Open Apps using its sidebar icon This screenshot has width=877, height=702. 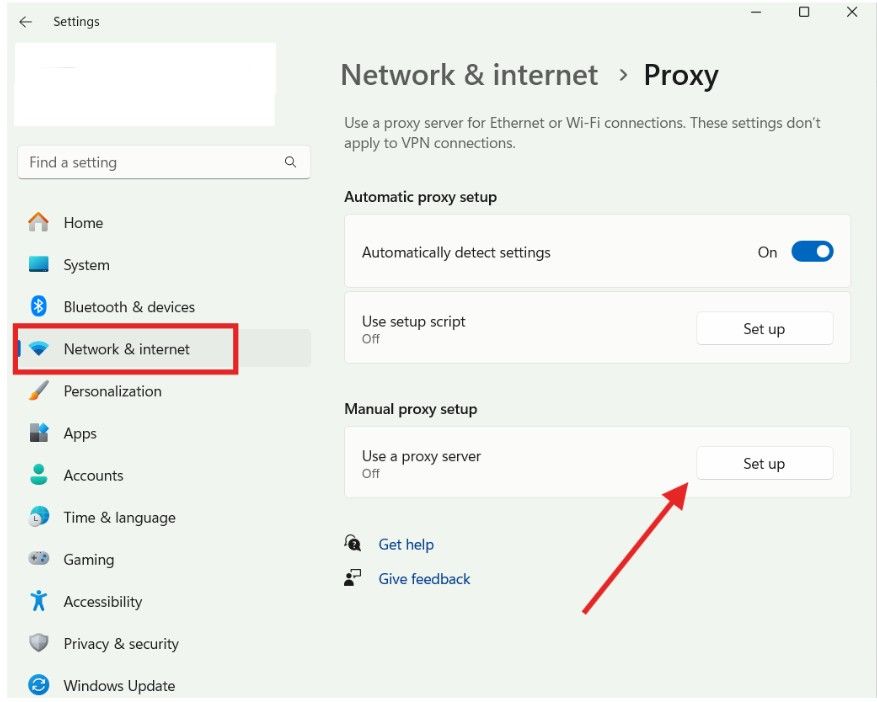point(38,432)
